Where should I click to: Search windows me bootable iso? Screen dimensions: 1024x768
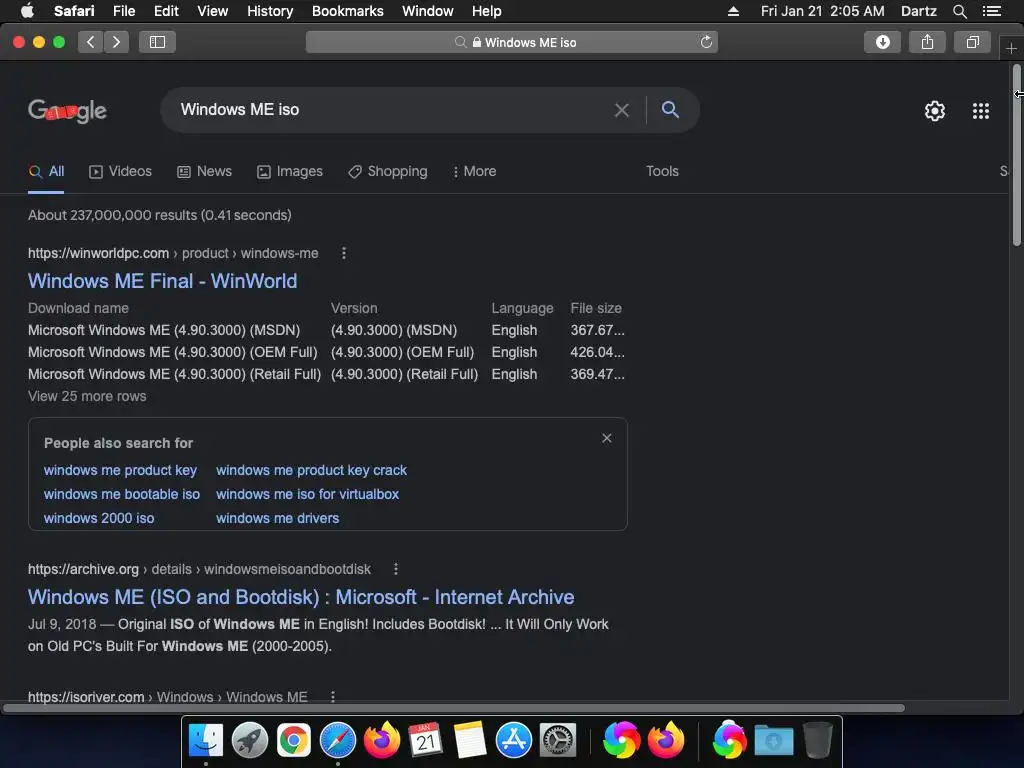(x=122, y=494)
